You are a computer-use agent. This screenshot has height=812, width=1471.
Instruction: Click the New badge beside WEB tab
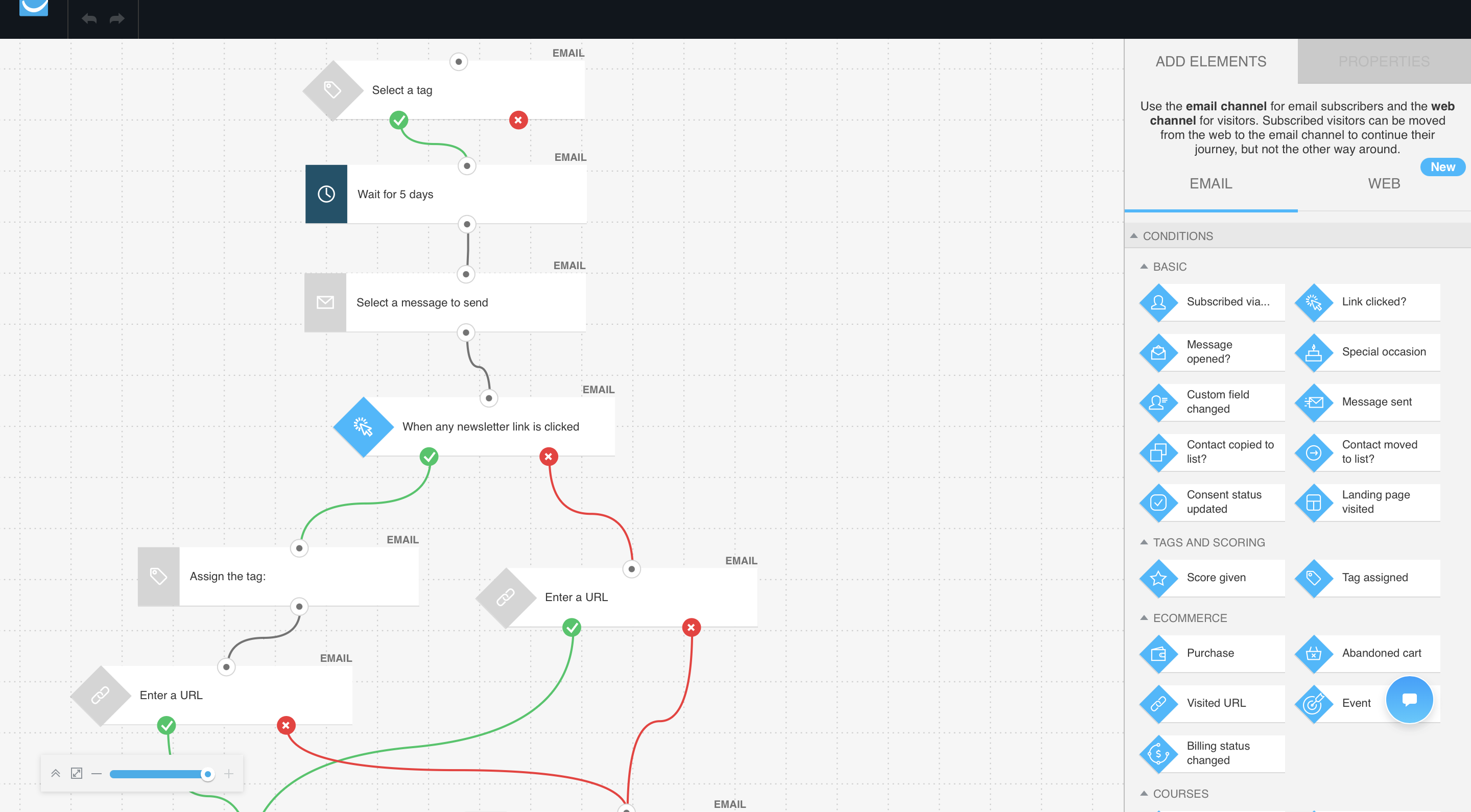[1442, 168]
